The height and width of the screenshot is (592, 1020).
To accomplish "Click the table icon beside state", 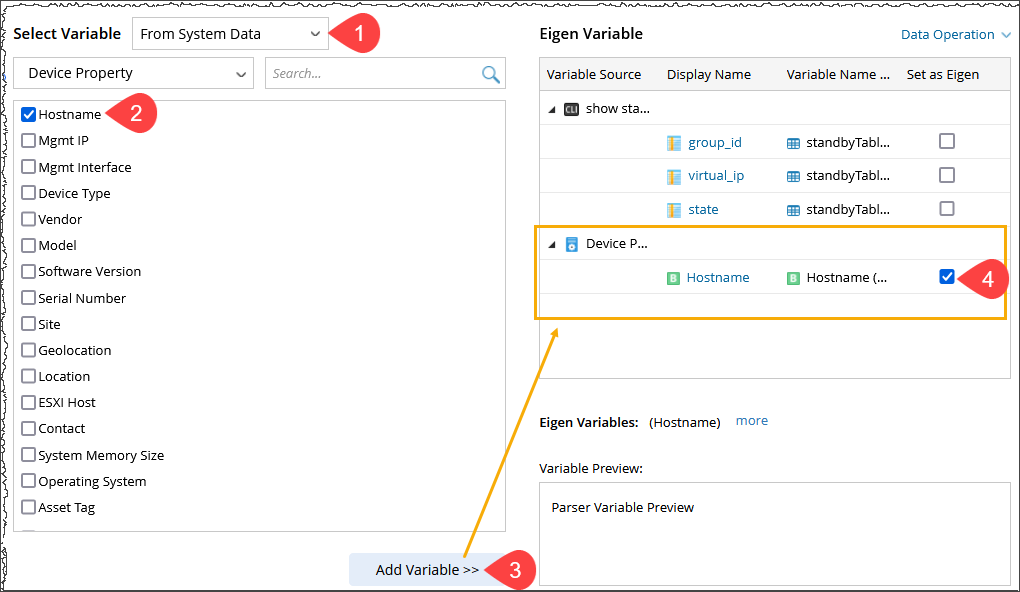I will point(674,210).
